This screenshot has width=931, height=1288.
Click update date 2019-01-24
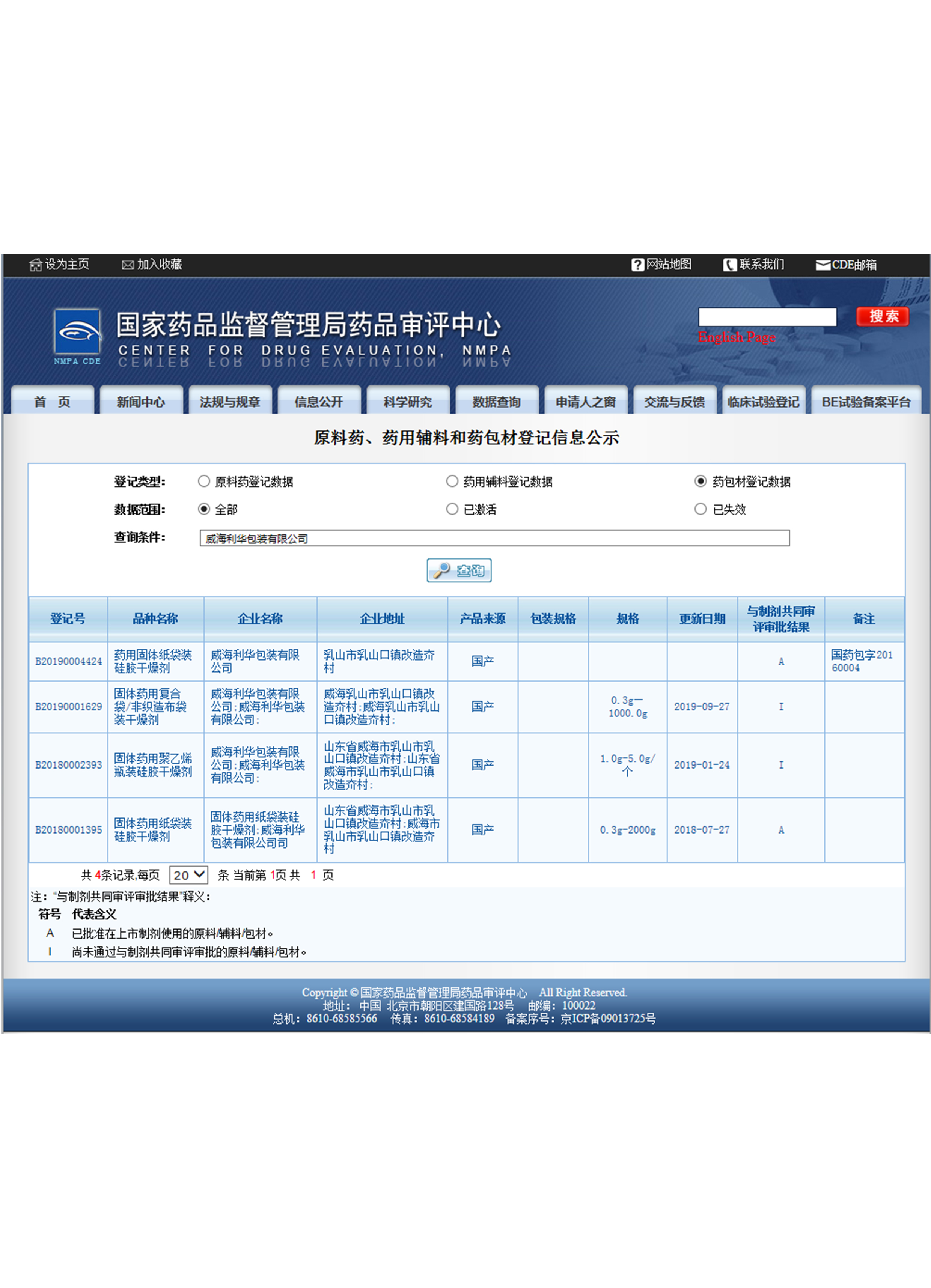tap(702, 765)
